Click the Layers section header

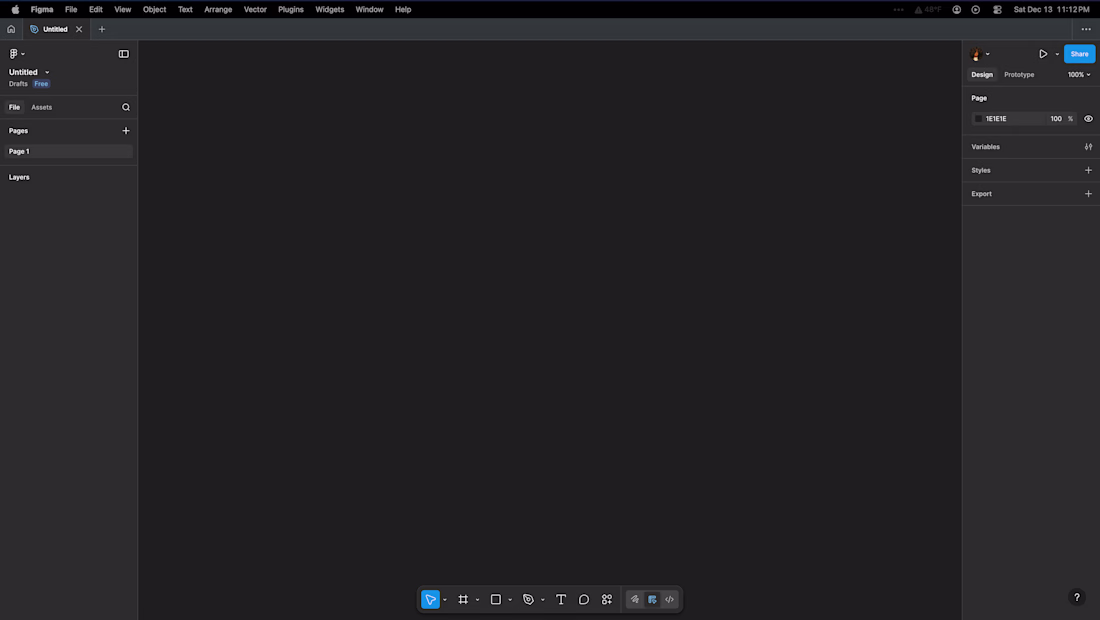(19, 177)
